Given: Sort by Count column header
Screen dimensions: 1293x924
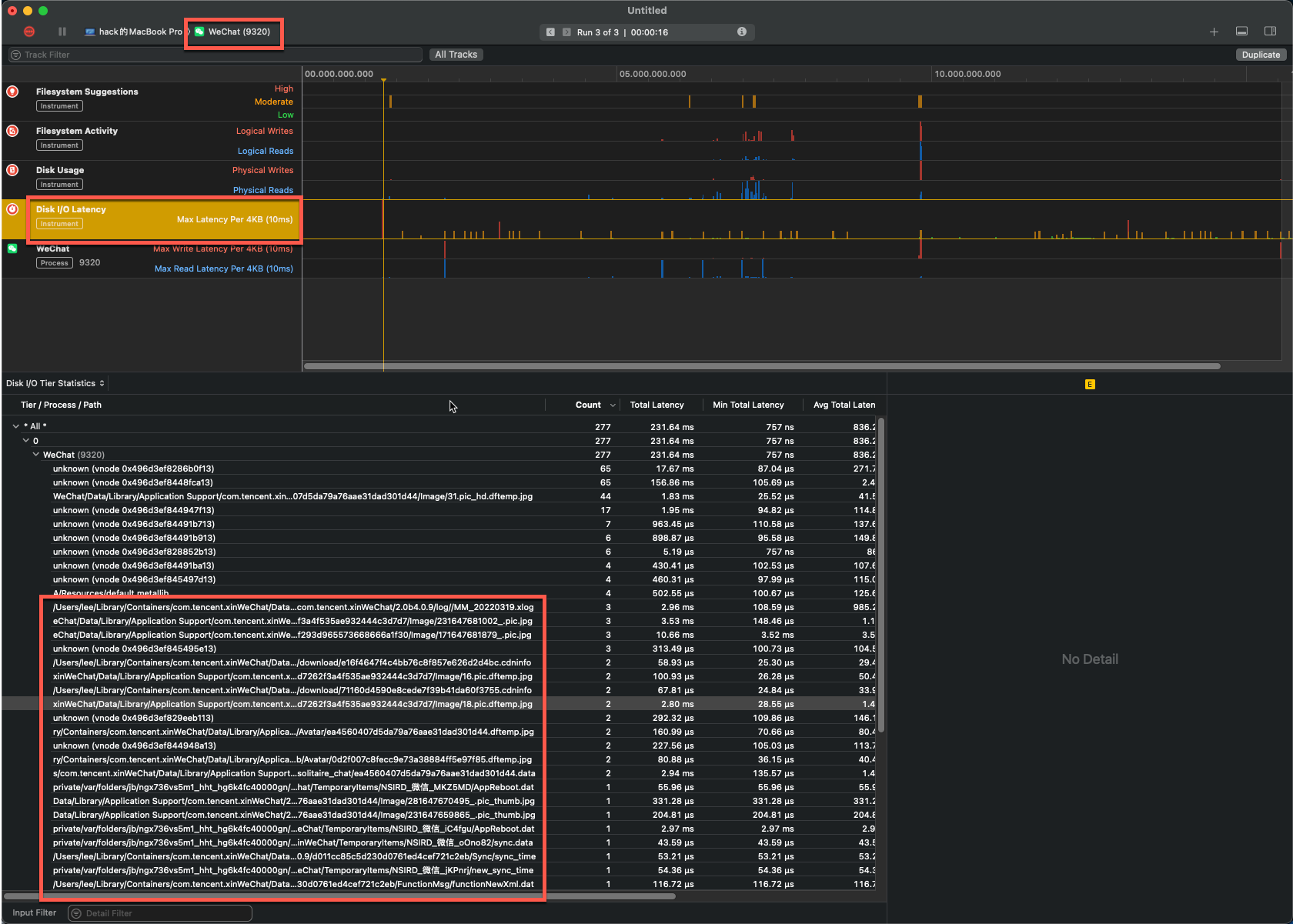Looking at the screenshot, I should pos(588,405).
